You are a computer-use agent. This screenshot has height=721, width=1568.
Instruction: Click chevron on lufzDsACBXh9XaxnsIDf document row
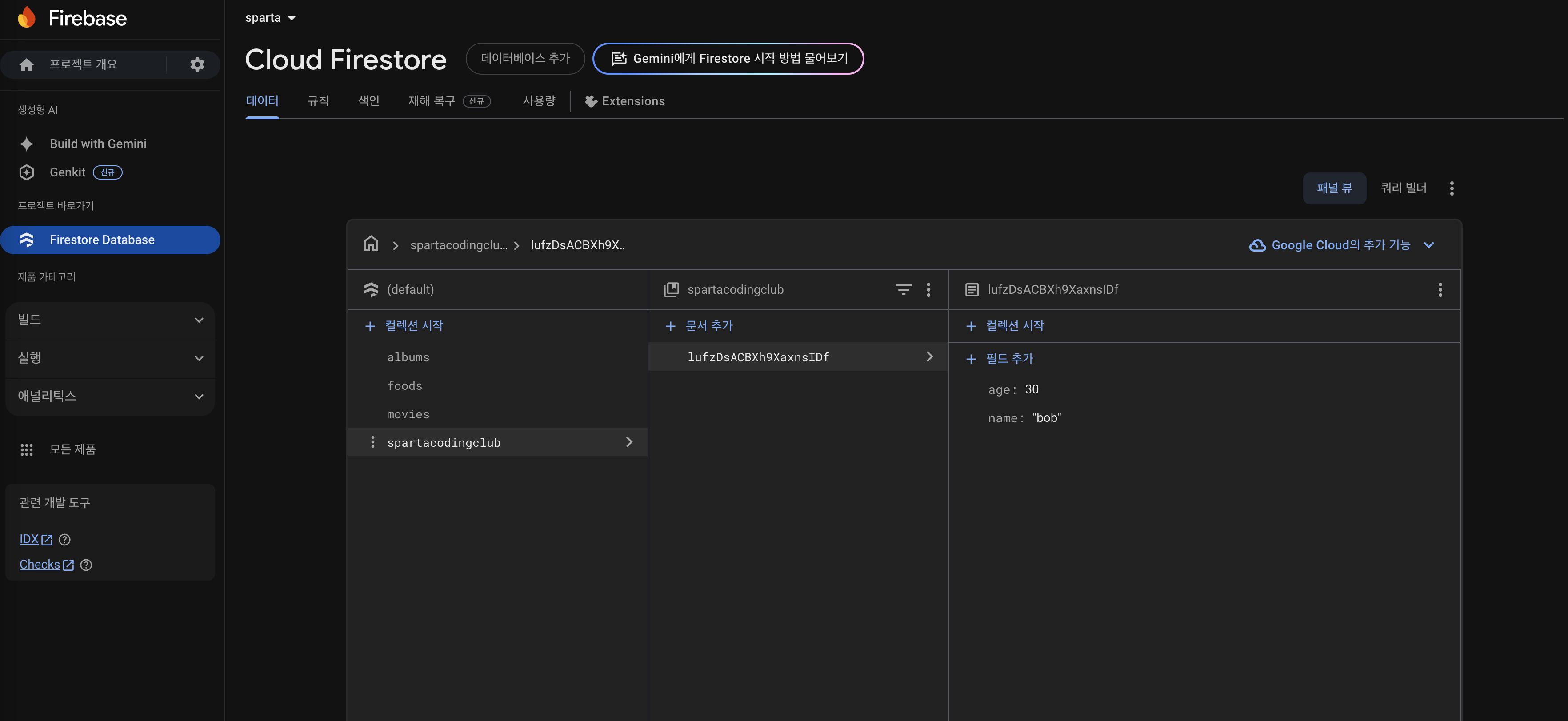(929, 357)
